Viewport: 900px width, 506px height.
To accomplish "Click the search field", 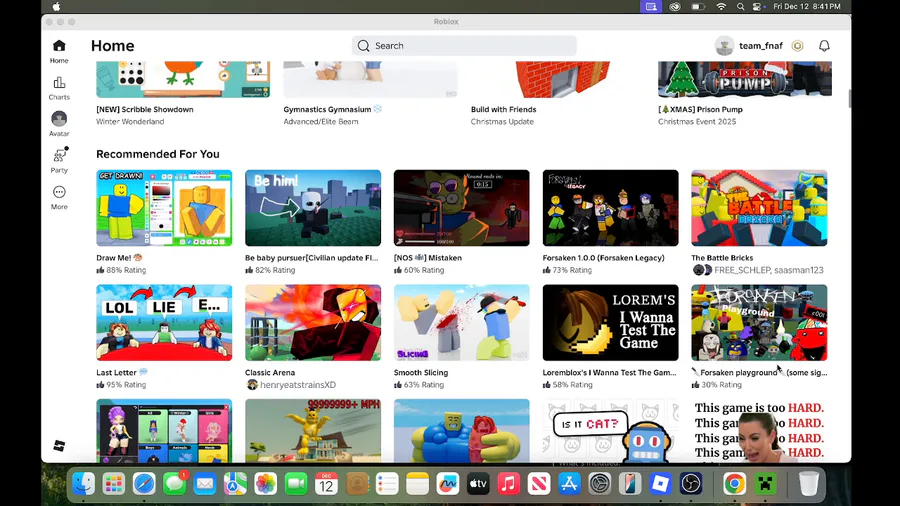I will pyautogui.click(x=464, y=46).
